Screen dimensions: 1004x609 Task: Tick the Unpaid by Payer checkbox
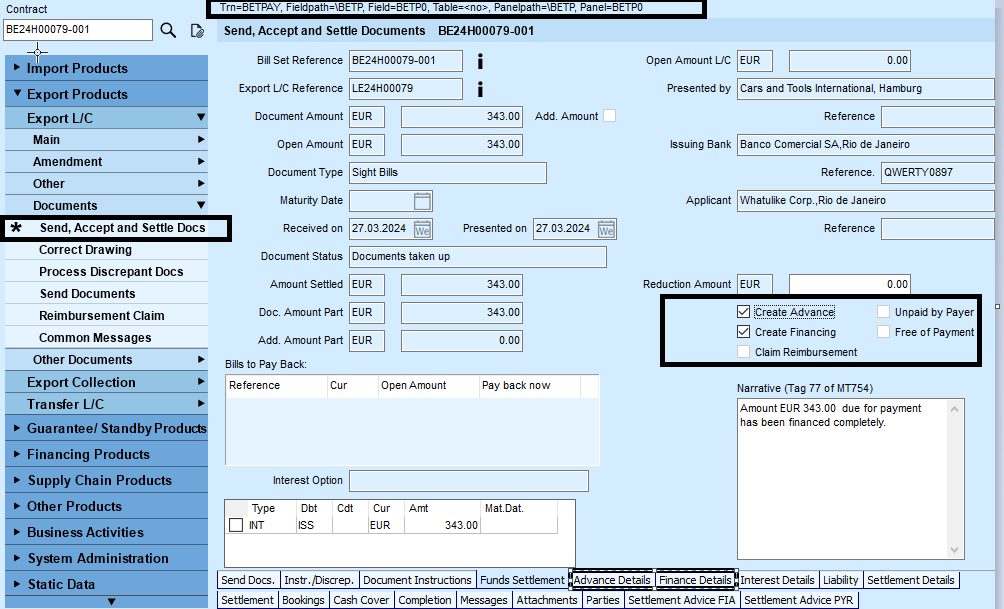884,312
